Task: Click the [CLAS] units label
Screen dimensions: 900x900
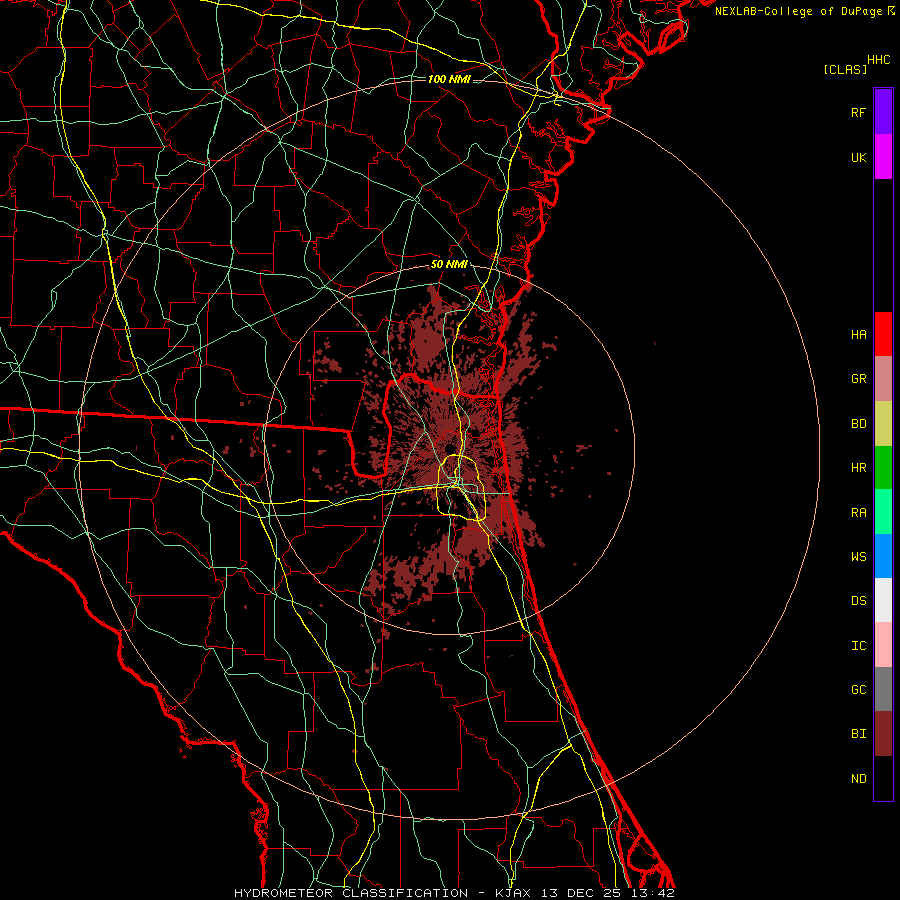Action: click(x=845, y=69)
